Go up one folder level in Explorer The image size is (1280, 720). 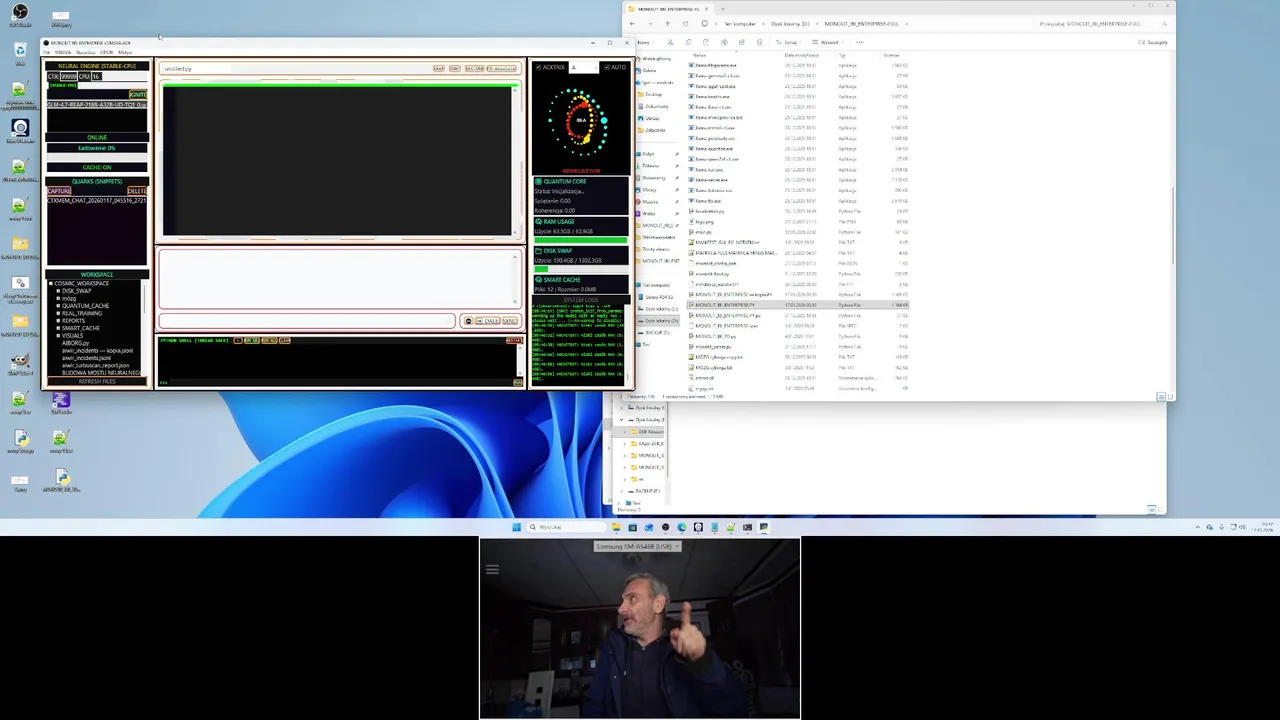coord(668,23)
